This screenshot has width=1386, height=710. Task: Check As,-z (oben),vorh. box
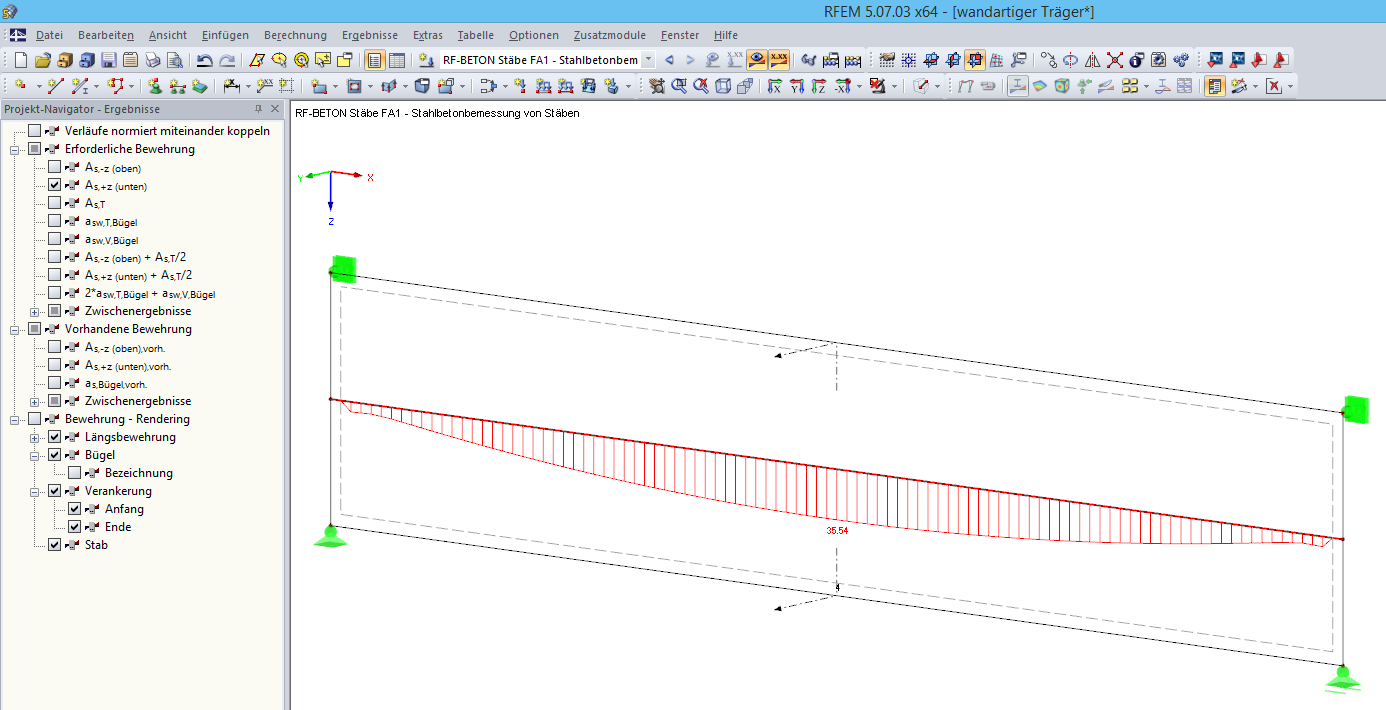[x=54, y=347]
